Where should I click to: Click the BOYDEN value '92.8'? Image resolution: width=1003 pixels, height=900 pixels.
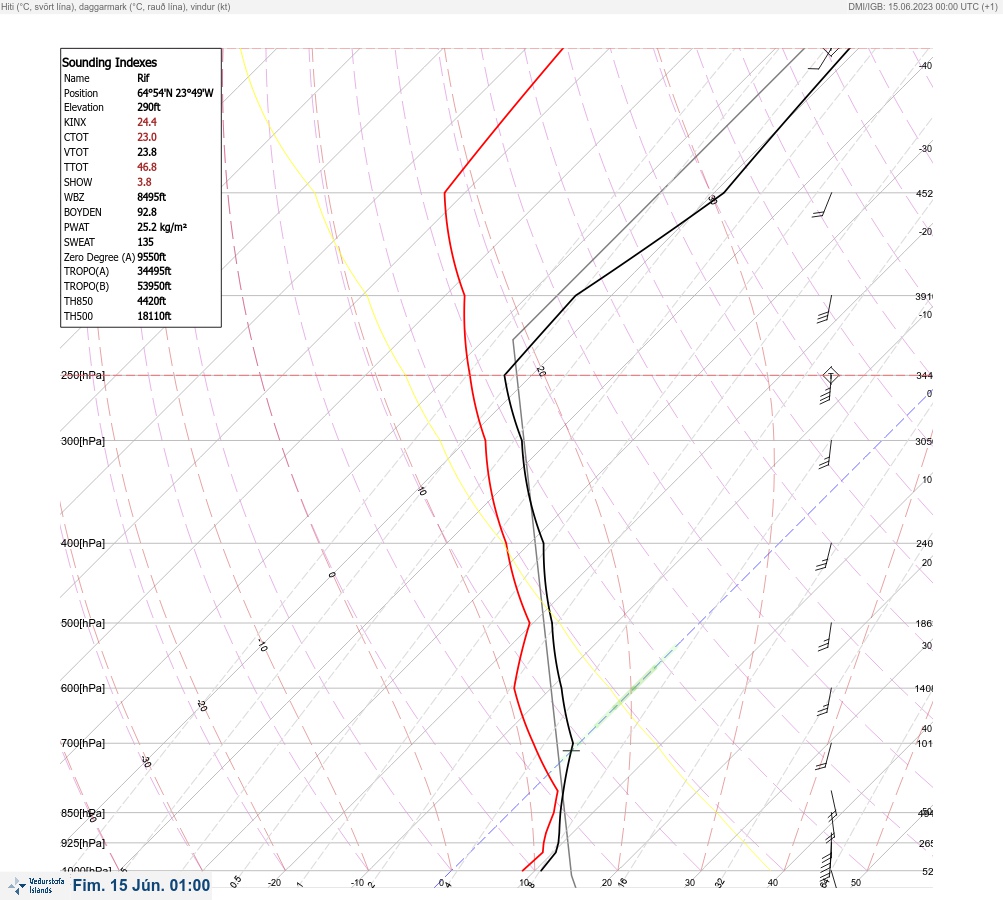[147, 212]
